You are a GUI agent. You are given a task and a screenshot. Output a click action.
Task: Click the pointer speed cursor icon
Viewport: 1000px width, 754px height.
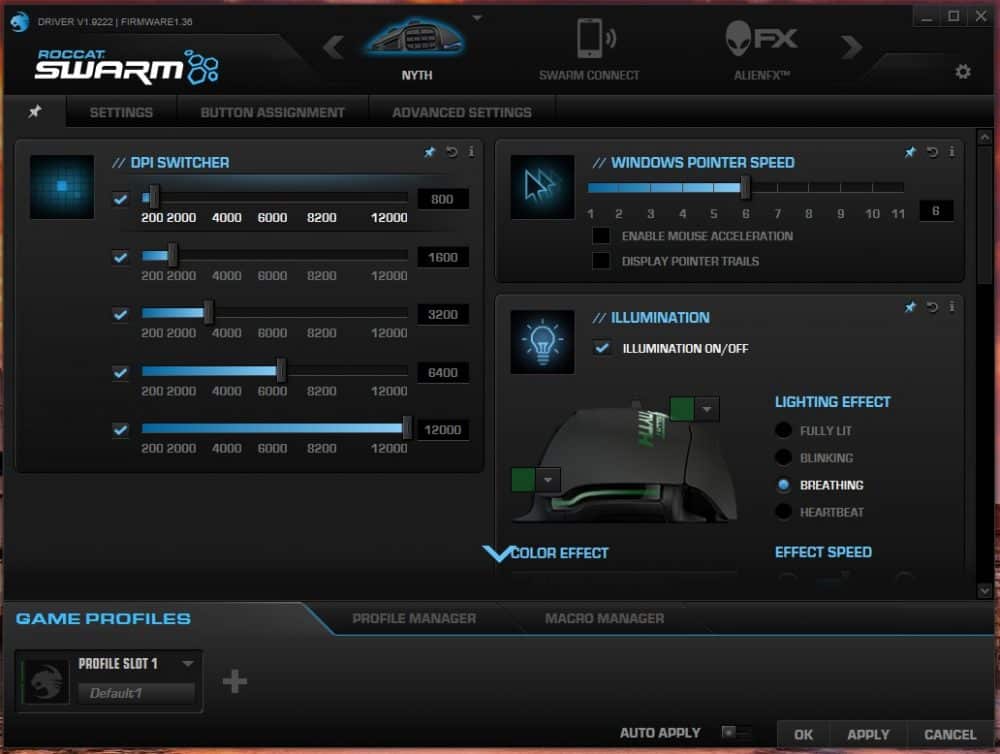(542, 186)
